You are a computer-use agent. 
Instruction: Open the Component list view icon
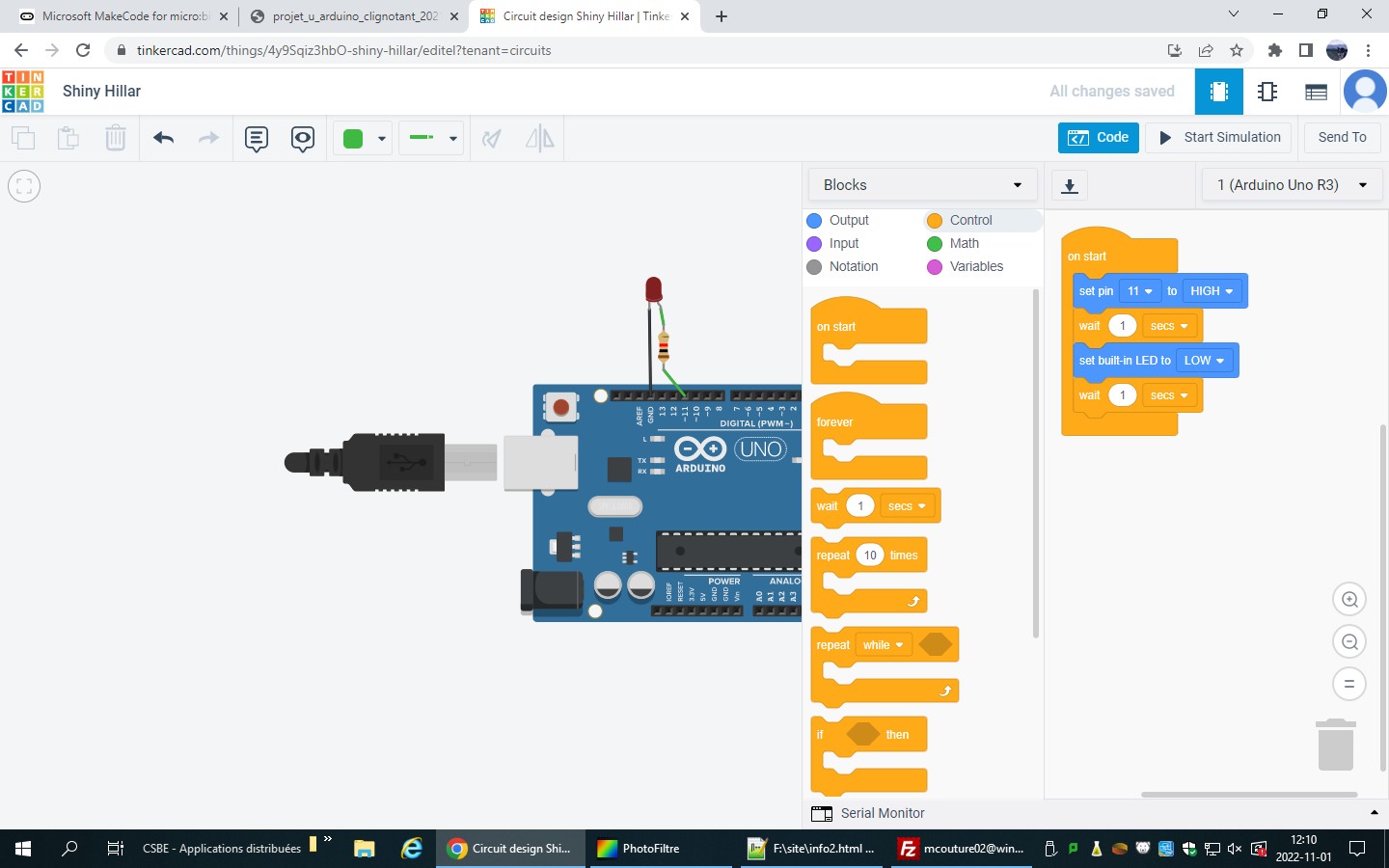[1316, 92]
